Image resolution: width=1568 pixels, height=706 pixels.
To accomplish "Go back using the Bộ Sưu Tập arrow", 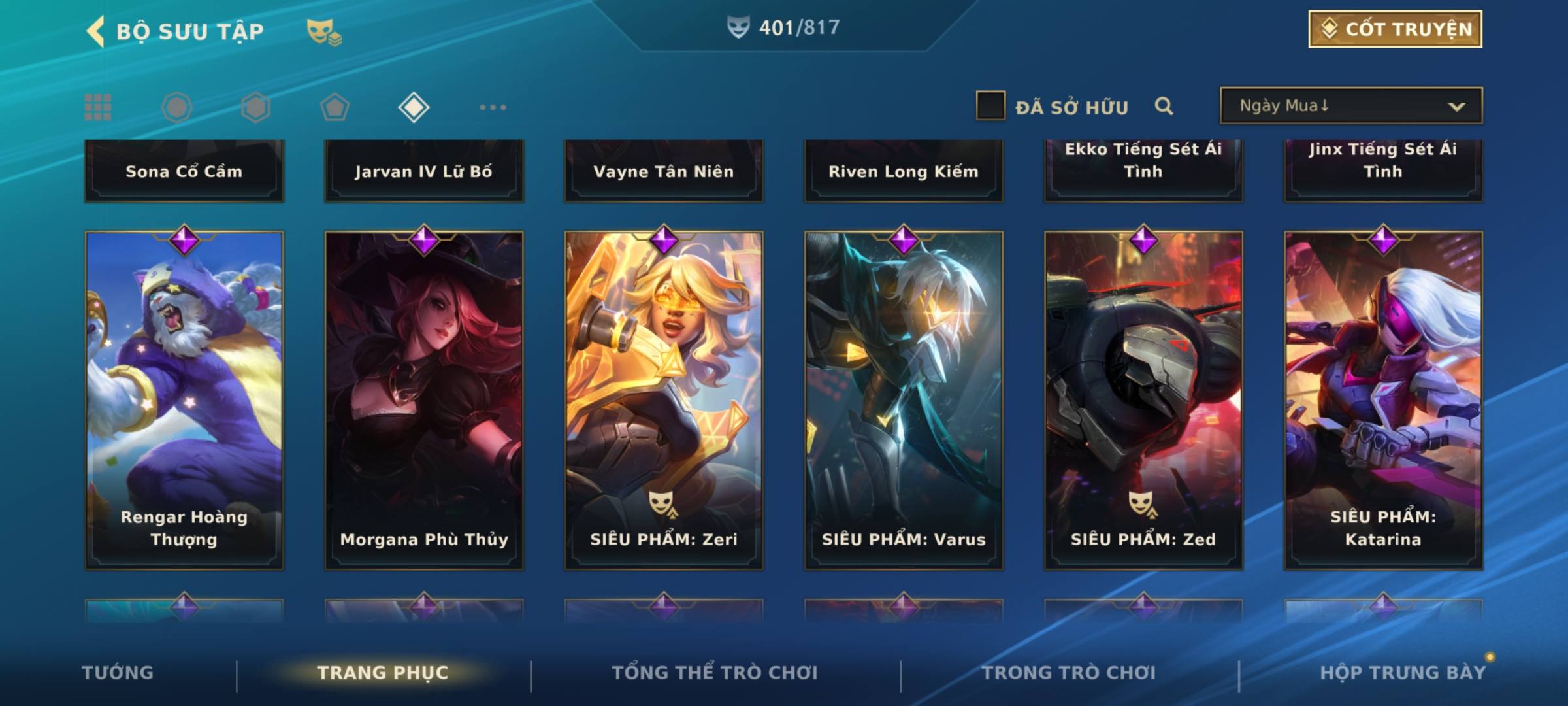I will pyautogui.click(x=96, y=31).
